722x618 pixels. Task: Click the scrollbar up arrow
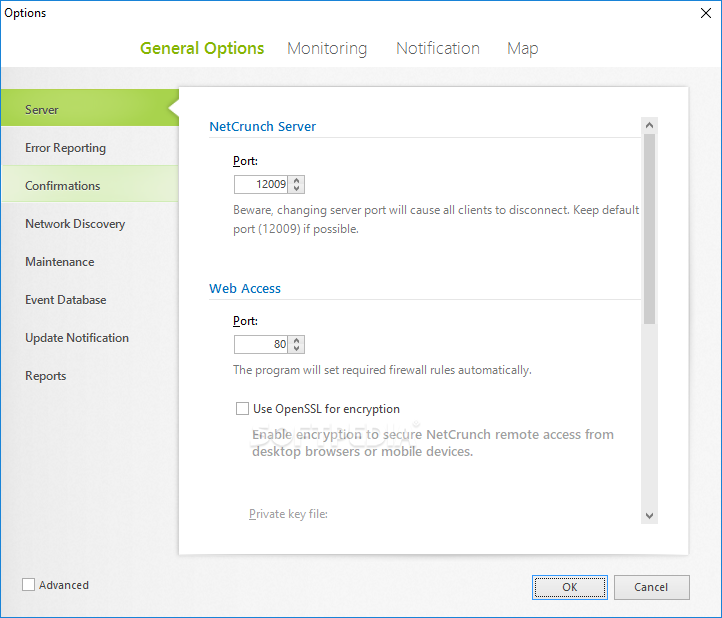(x=649, y=125)
